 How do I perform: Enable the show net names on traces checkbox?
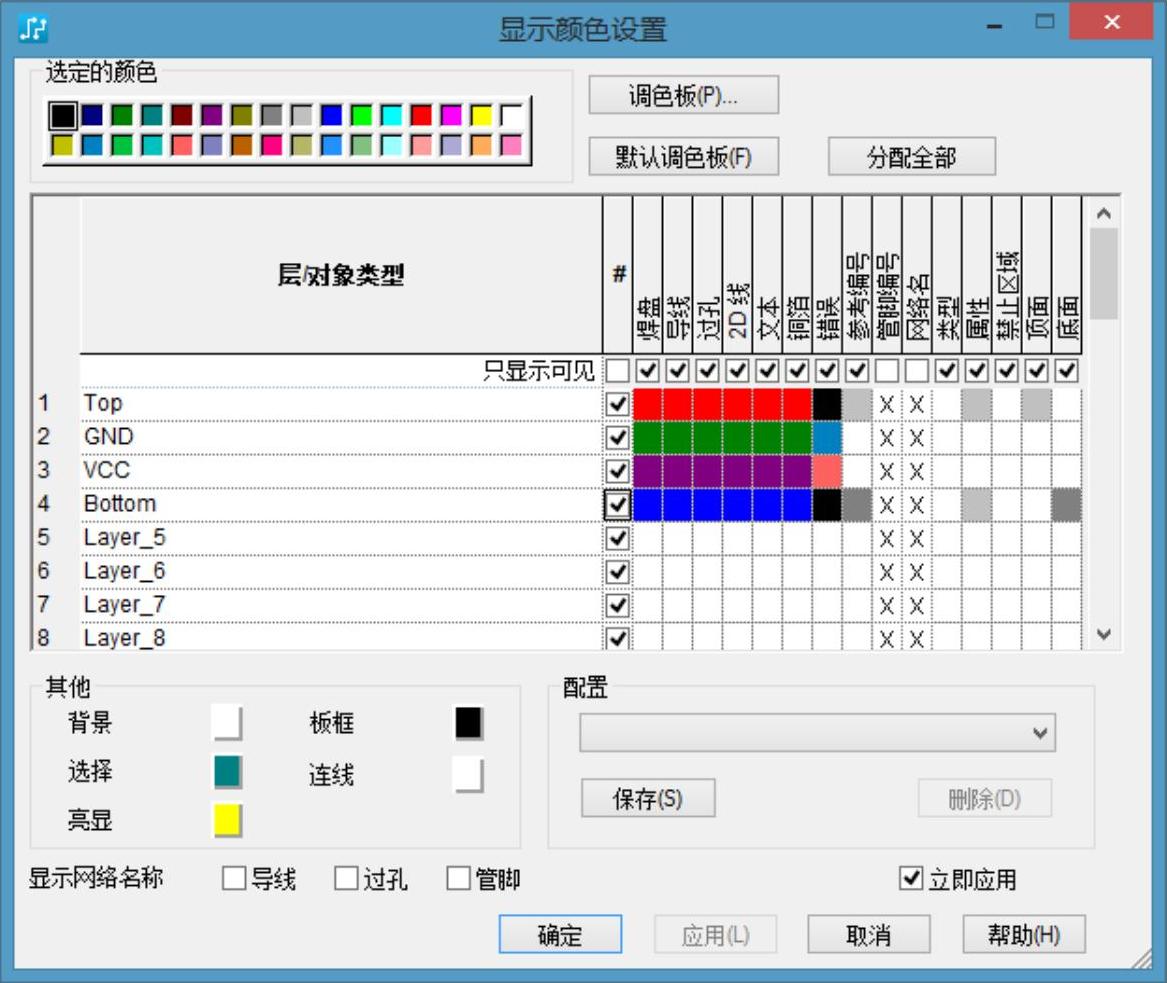pyautogui.click(x=234, y=879)
